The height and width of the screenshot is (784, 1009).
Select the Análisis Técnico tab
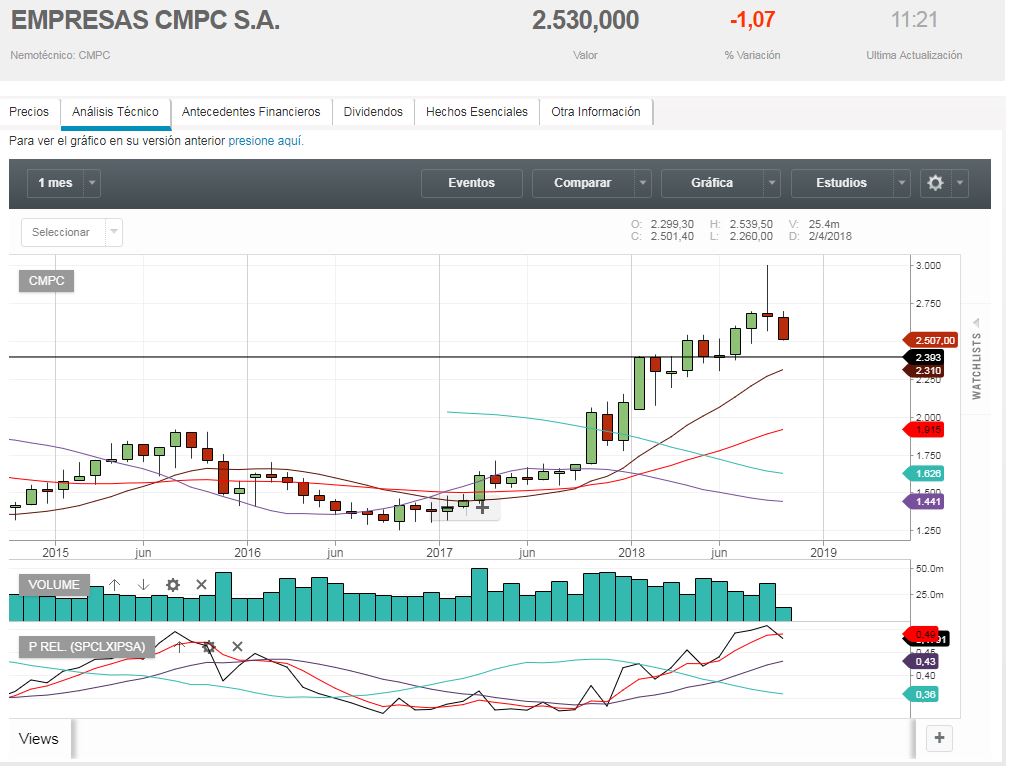[115, 111]
